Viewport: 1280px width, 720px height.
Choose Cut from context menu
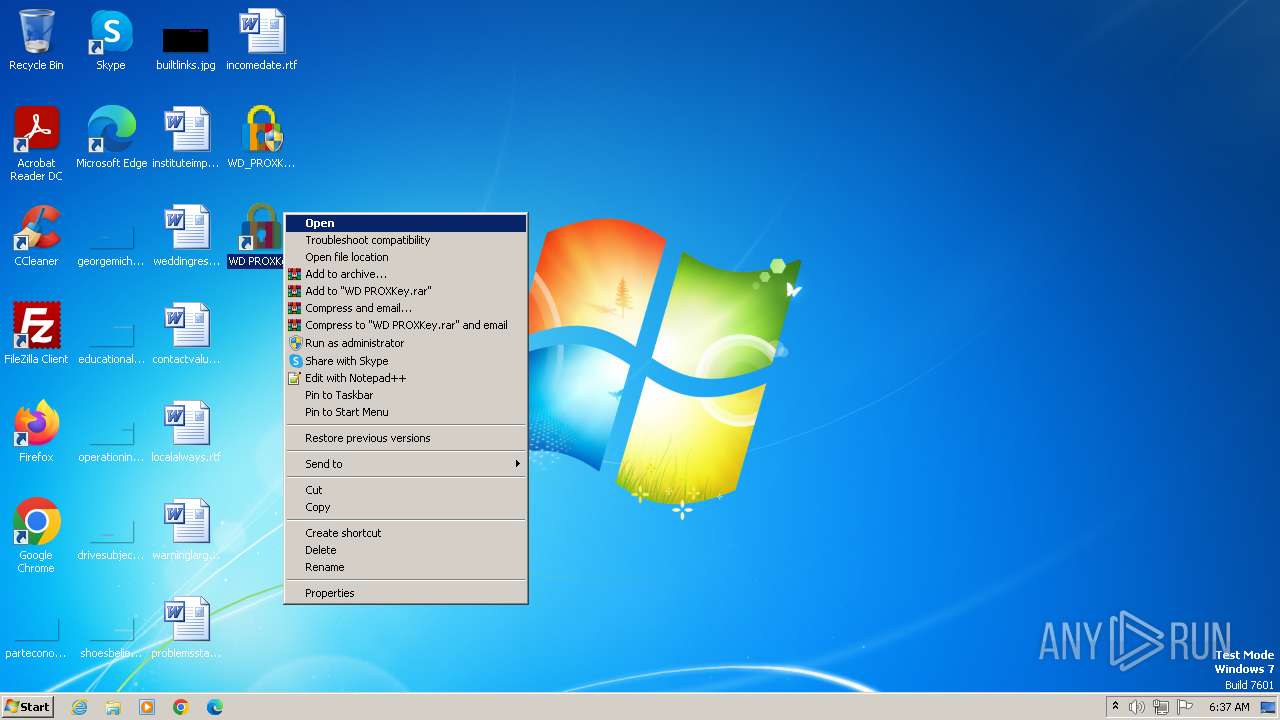[x=406, y=490]
